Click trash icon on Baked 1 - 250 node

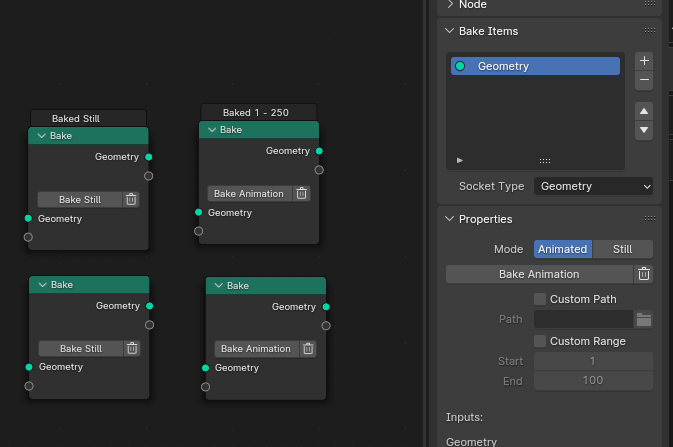(302, 193)
